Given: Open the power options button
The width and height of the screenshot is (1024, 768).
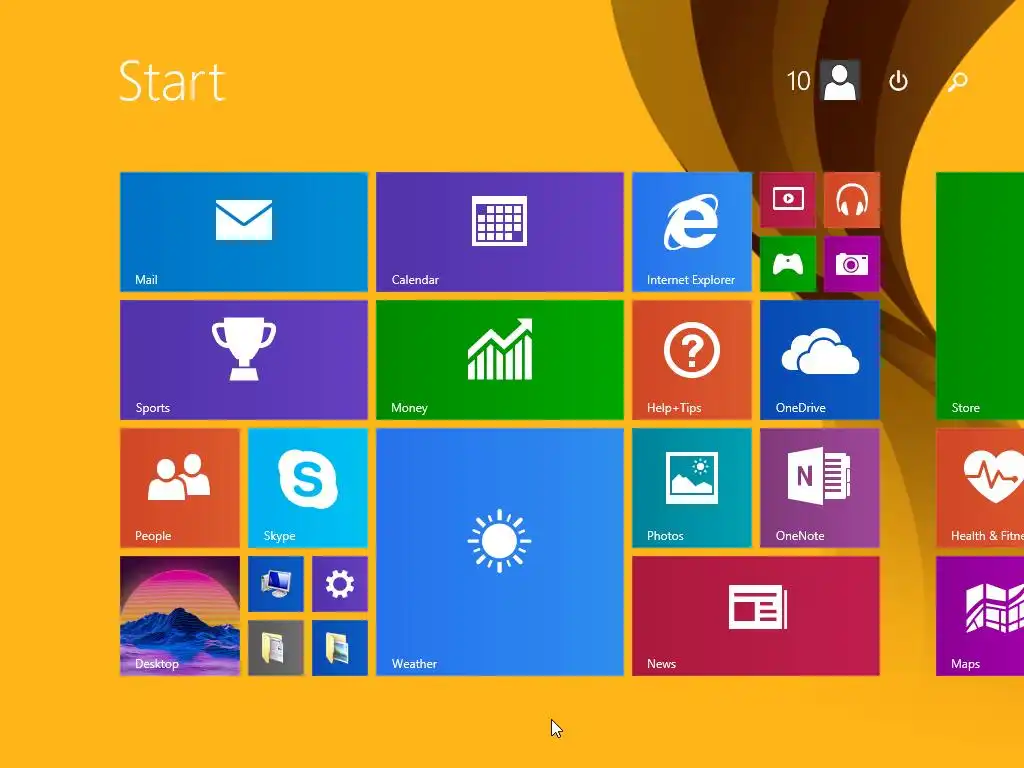Looking at the screenshot, I should 899,81.
